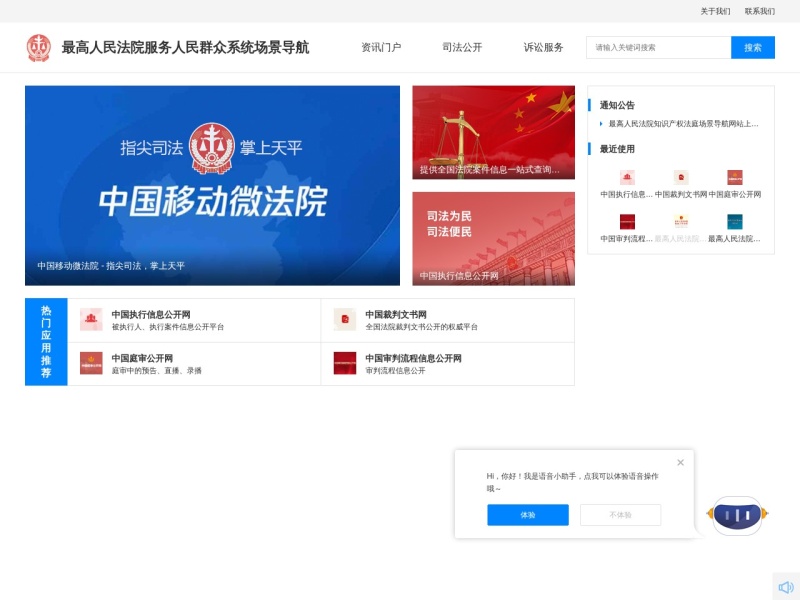Open the 最高人民法院知识产权法庭 notice link
The image size is (800, 600).
pos(683,123)
